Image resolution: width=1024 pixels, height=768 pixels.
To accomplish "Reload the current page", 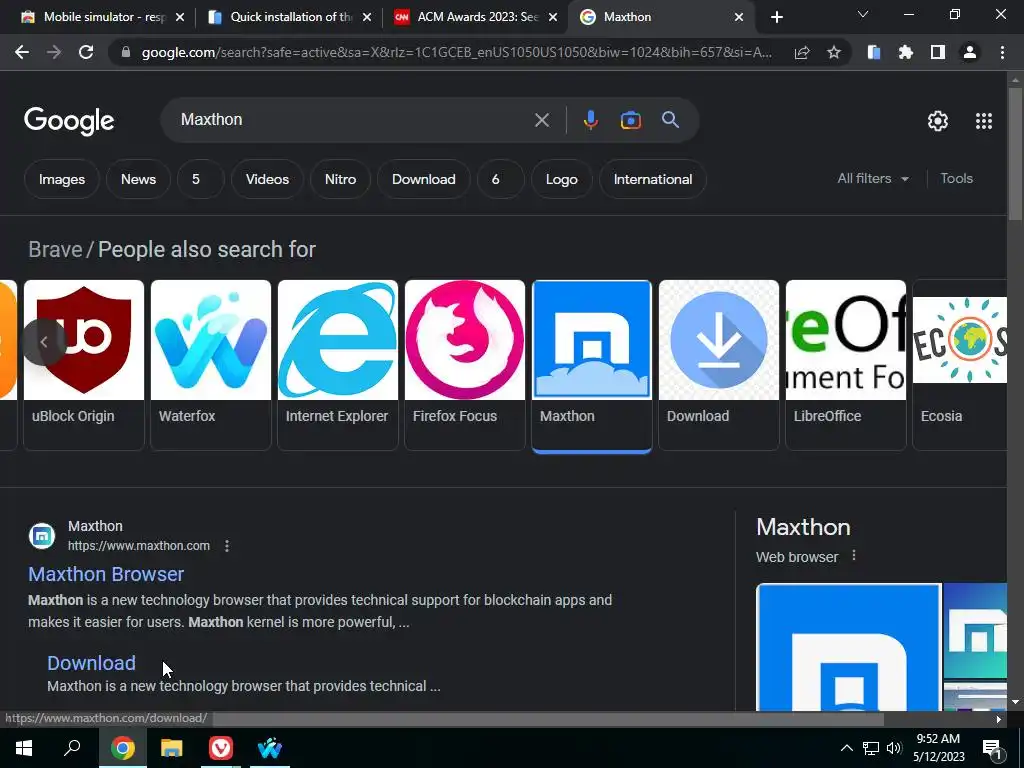I will coord(86,52).
